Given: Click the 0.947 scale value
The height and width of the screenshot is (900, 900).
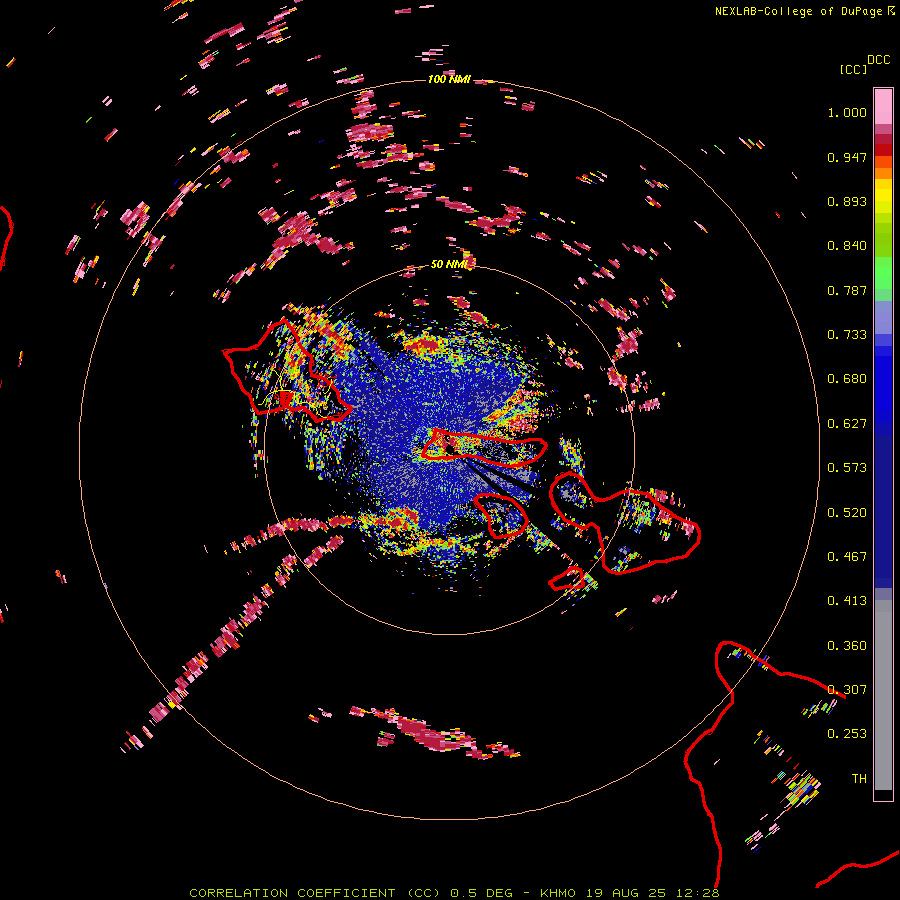Looking at the screenshot, I should [x=847, y=157].
